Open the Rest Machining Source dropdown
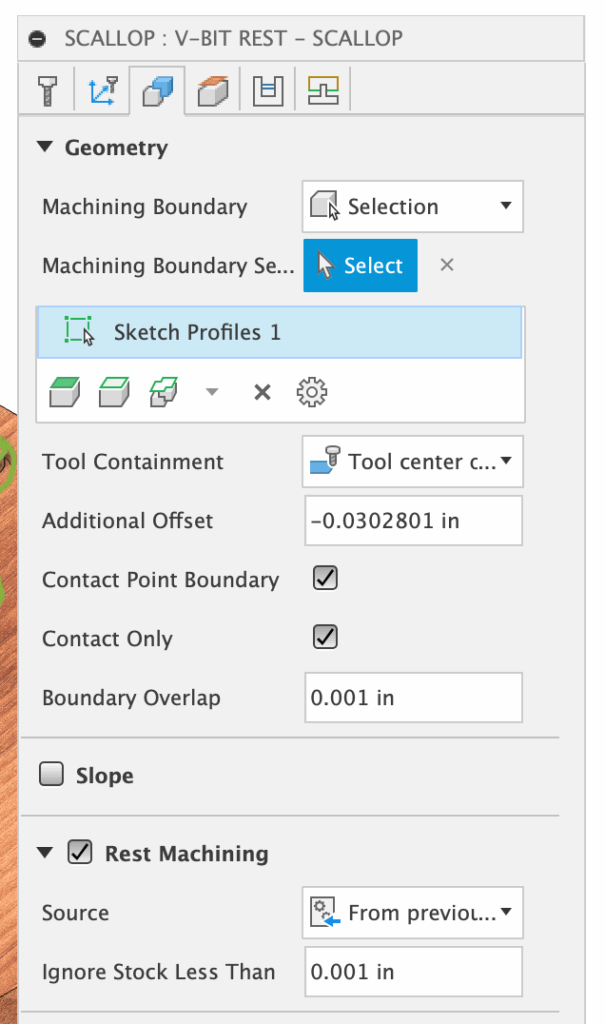Screen dimensions: 605x1024 (x=412, y=912)
